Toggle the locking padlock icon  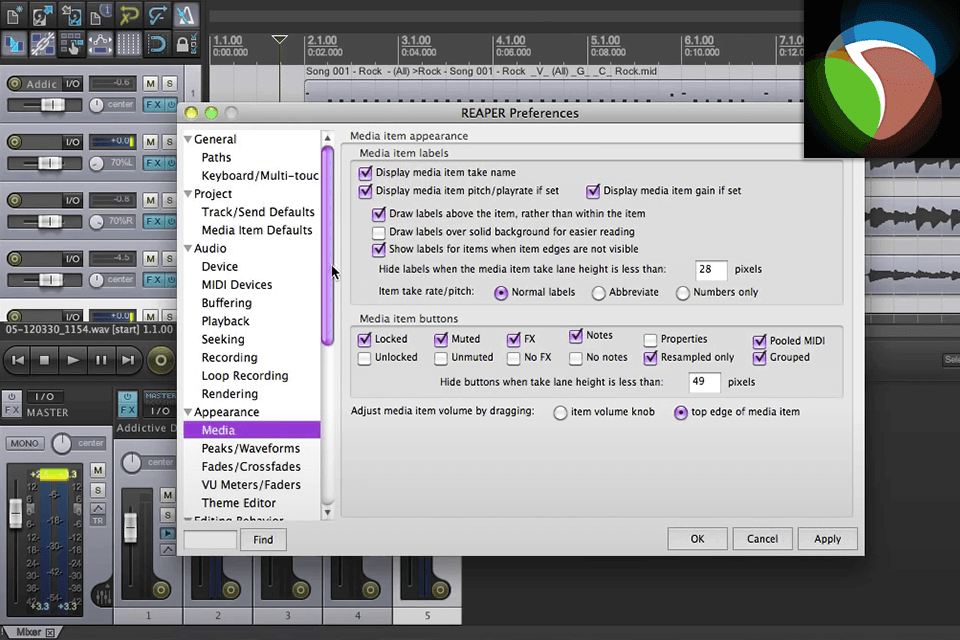(x=185, y=44)
